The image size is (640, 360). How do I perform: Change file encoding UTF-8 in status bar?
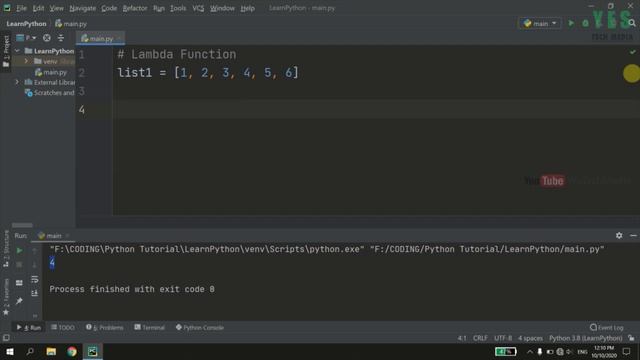503,338
